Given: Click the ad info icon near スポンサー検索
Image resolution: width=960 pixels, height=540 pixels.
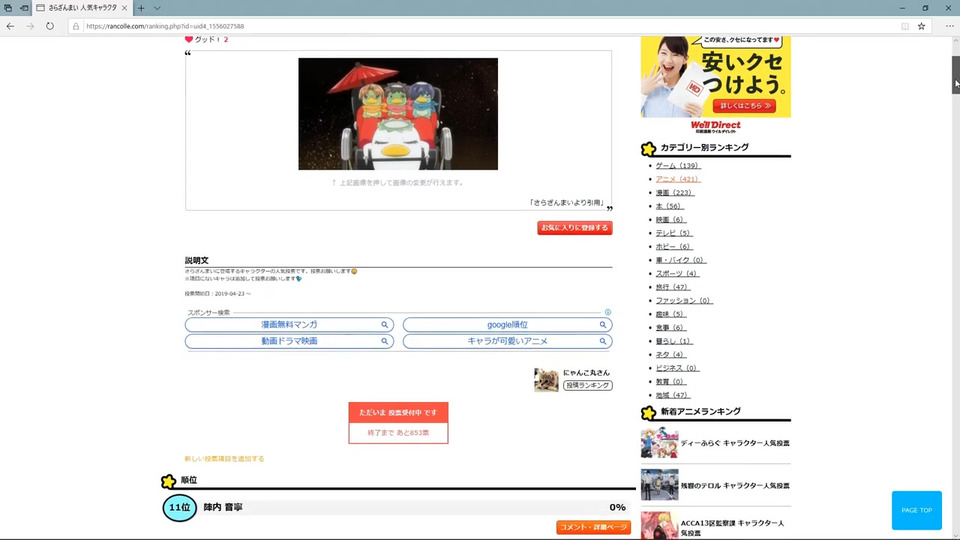Looking at the screenshot, I should 608,312.
